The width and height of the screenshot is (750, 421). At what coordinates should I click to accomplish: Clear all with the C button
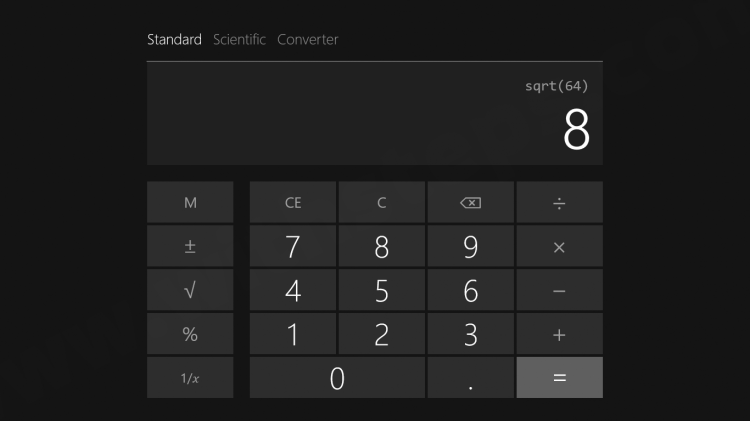click(x=382, y=202)
